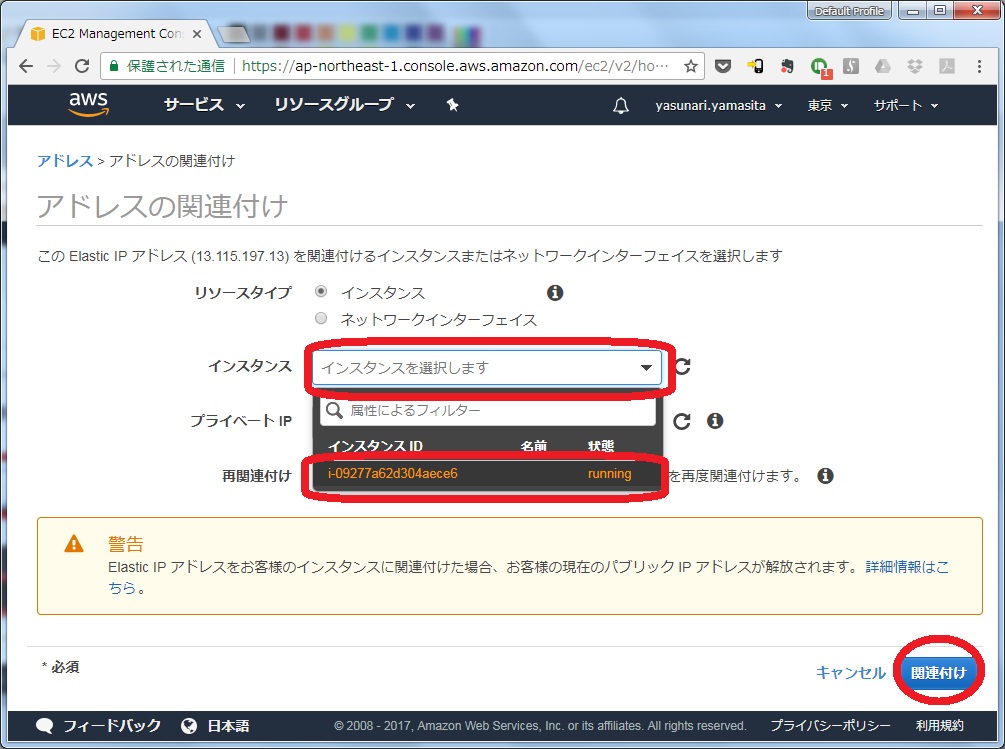Viewport: 1005px width, 749px height.
Task: Close the EC2 Management Console tab
Action: [197, 34]
